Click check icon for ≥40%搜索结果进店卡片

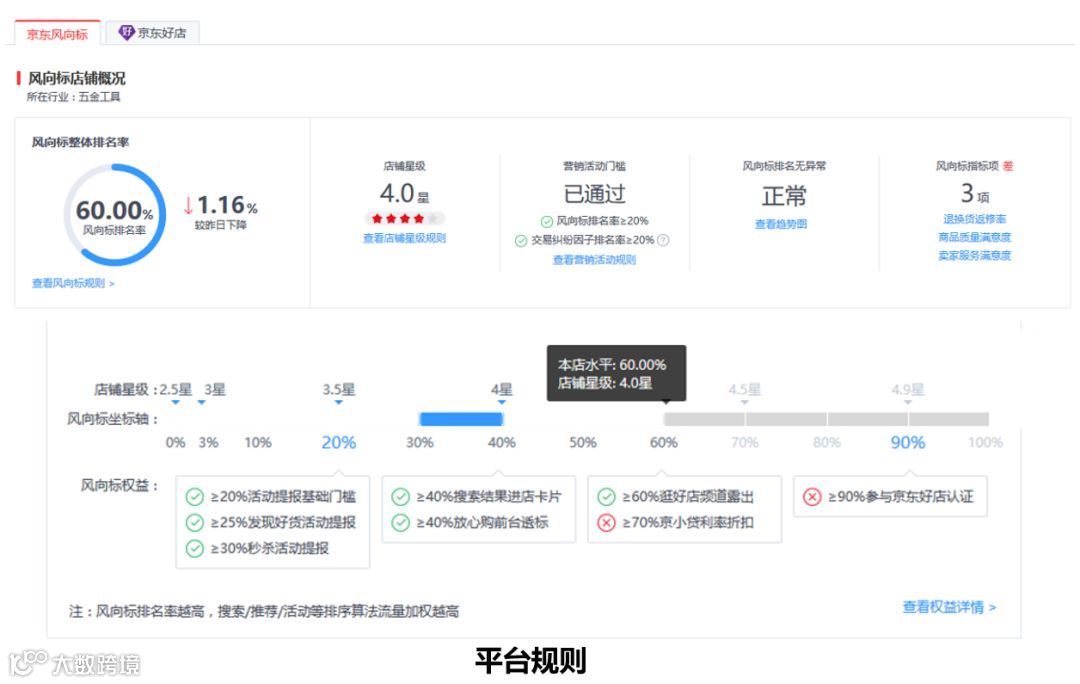[x=401, y=497]
